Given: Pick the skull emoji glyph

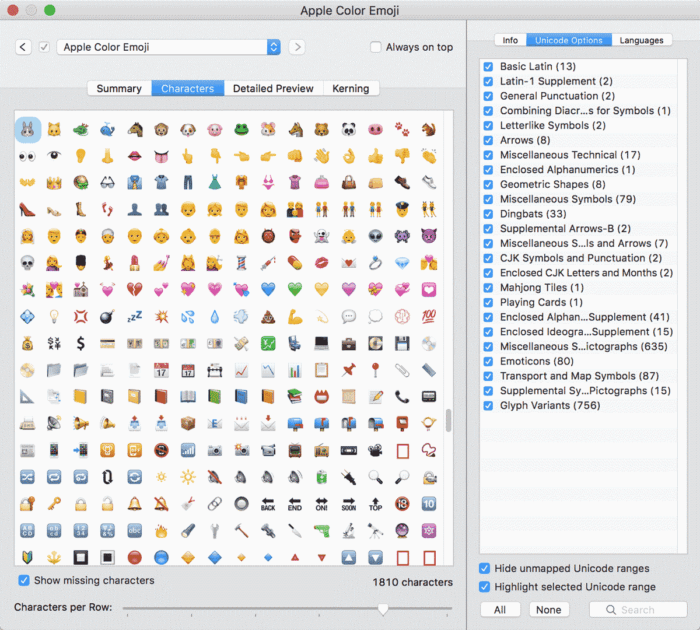Looking at the screenshot, I should [28, 263].
